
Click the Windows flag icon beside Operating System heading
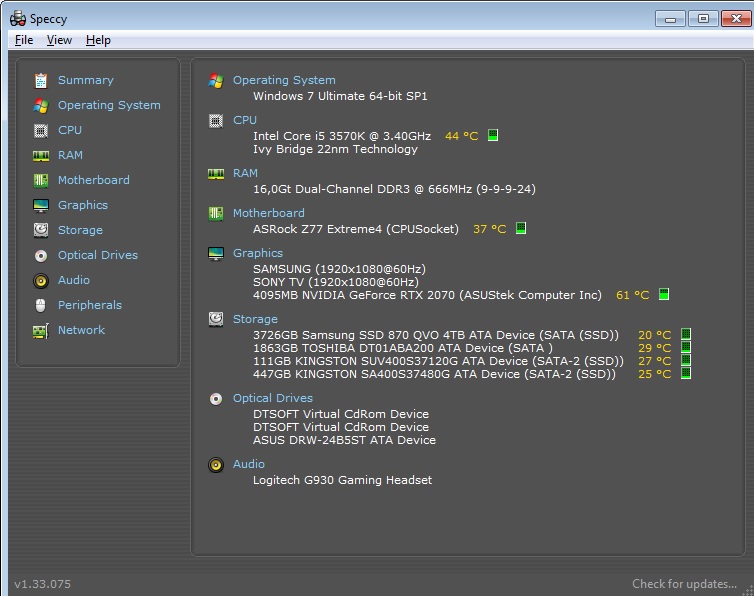pyautogui.click(x=216, y=80)
